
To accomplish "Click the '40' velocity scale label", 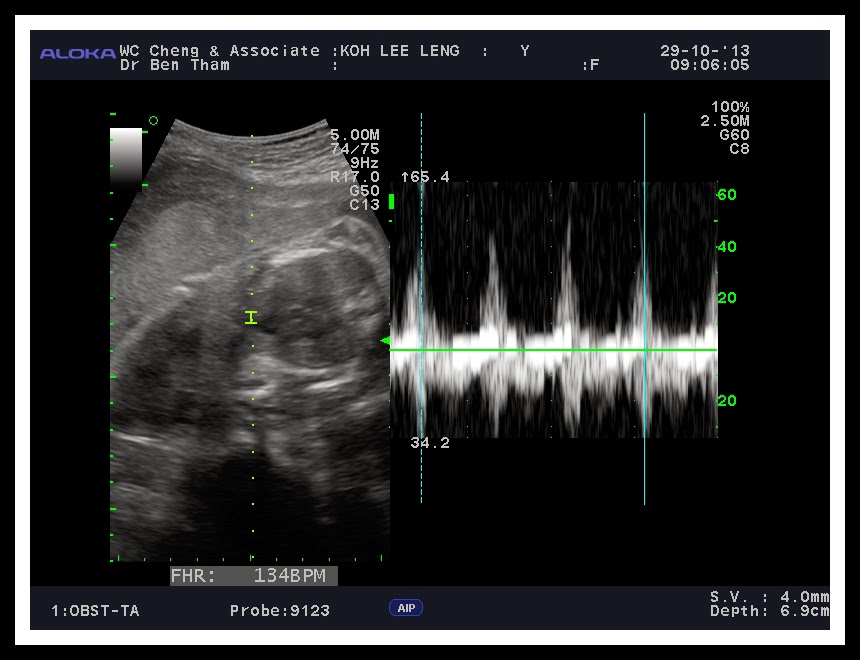I will pos(727,247).
